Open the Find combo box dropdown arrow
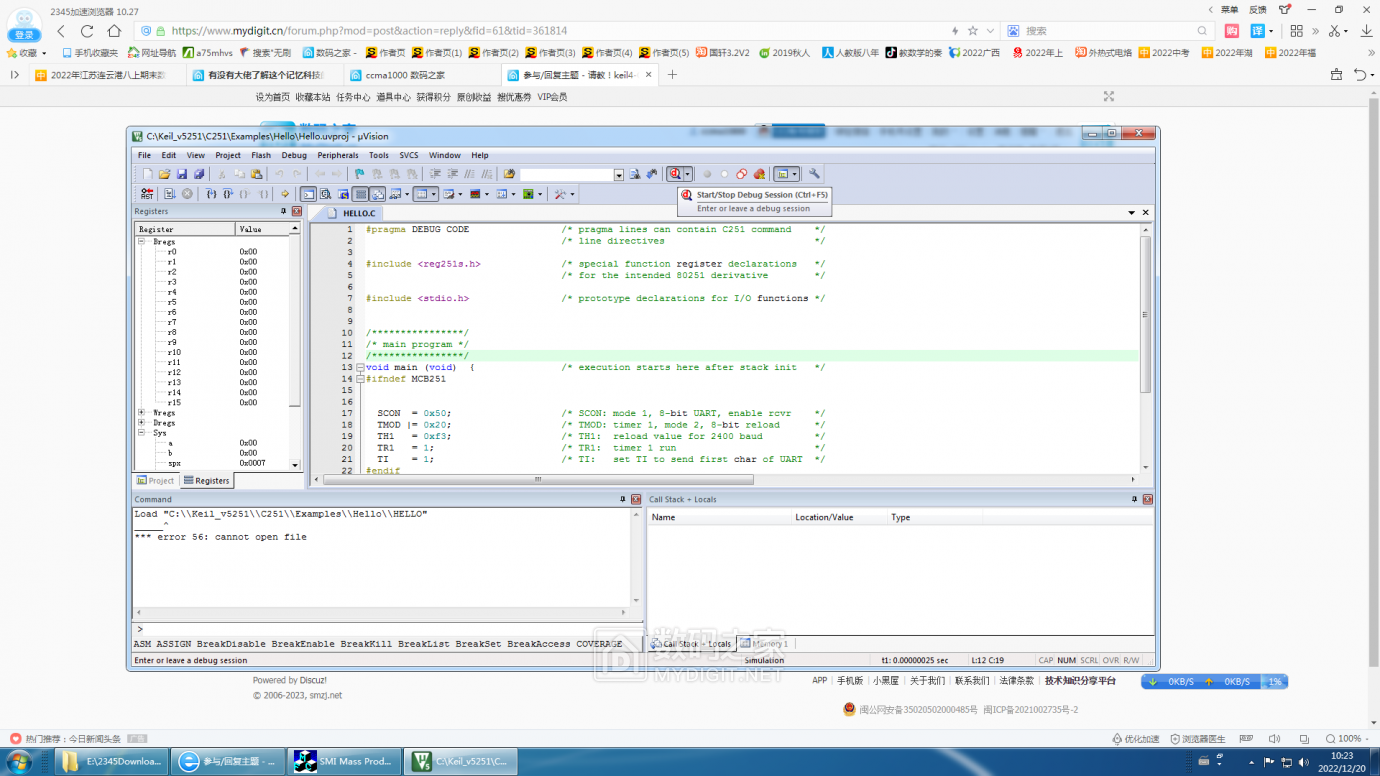Image resolution: width=1380 pixels, height=776 pixels. 619,175
